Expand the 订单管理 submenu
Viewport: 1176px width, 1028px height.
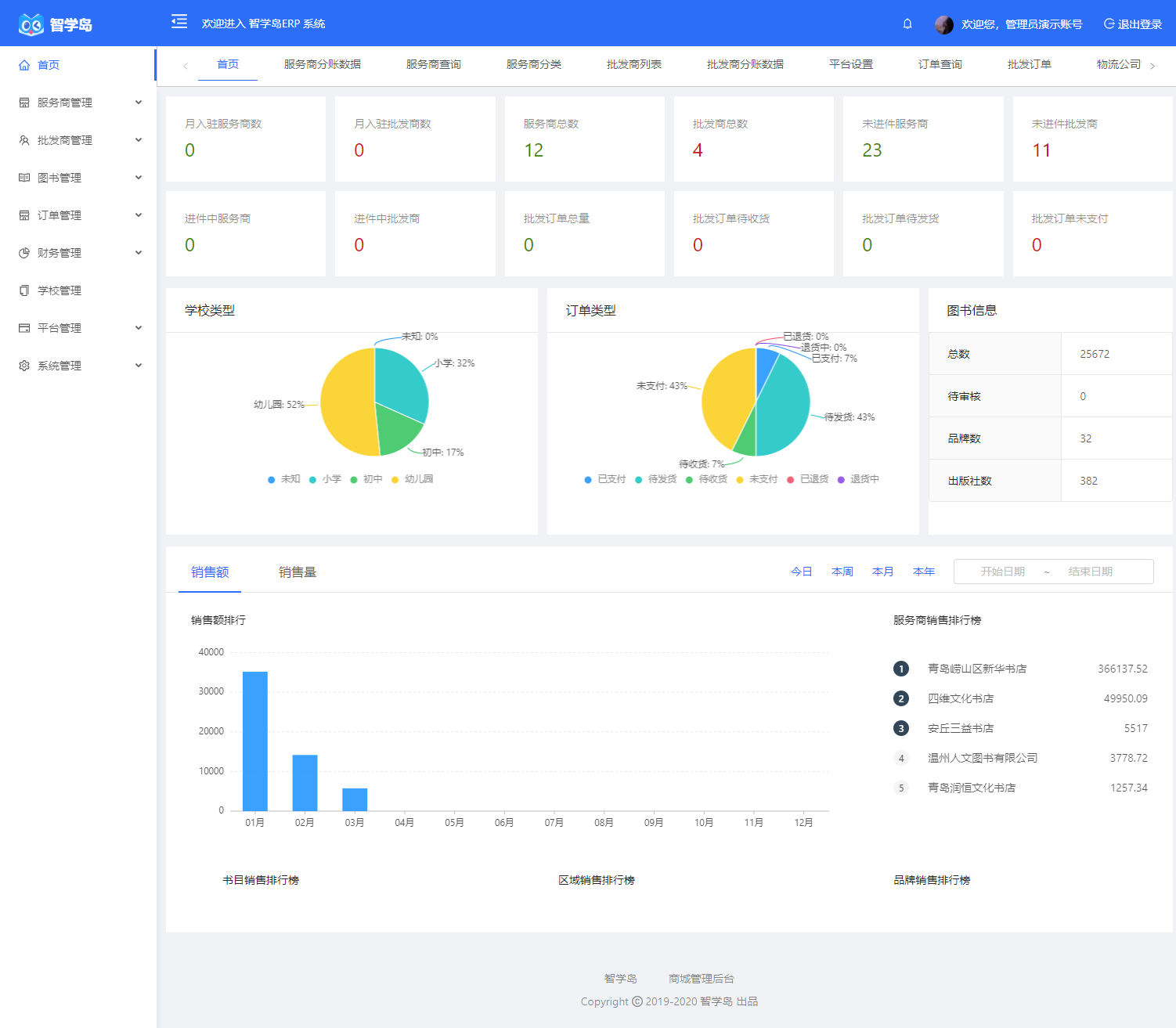click(139, 215)
